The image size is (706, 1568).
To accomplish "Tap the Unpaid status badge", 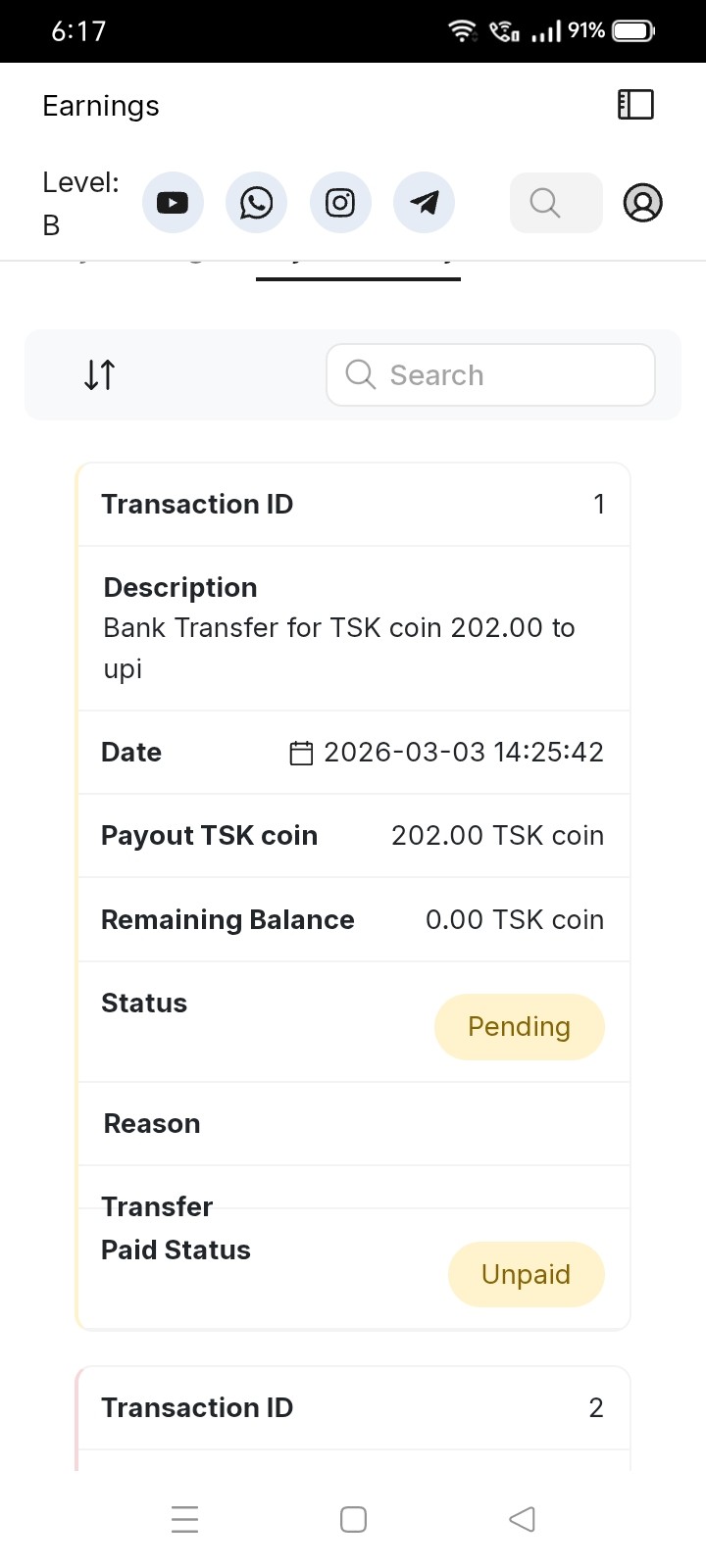I will tap(526, 1274).
